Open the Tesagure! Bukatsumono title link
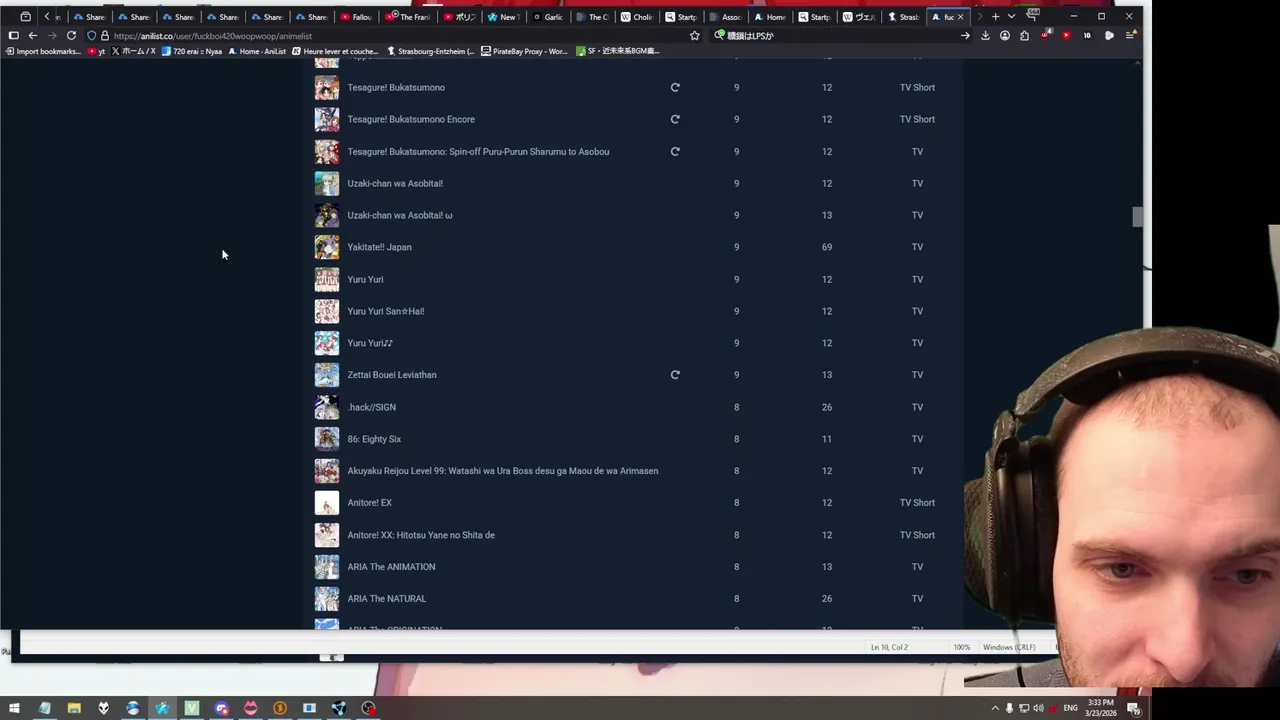 pos(396,87)
